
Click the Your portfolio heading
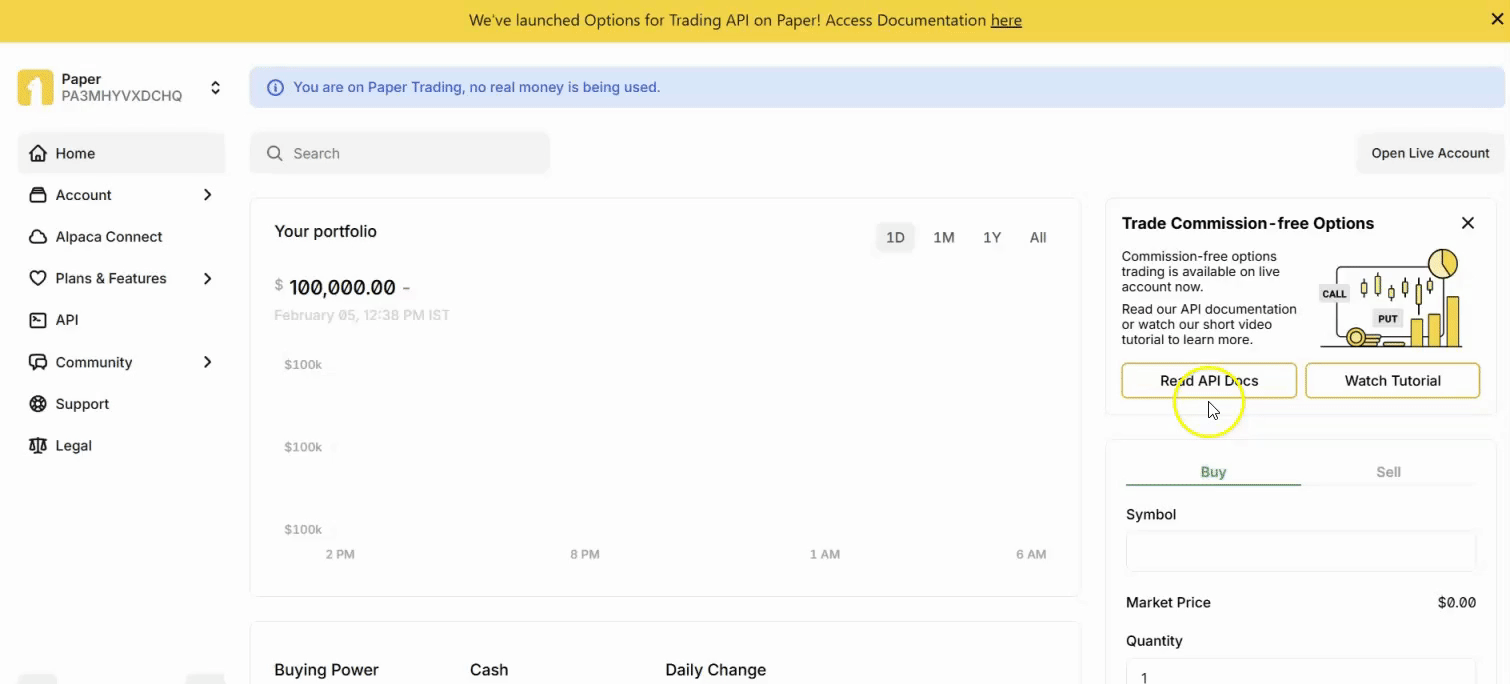(x=326, y=231)
